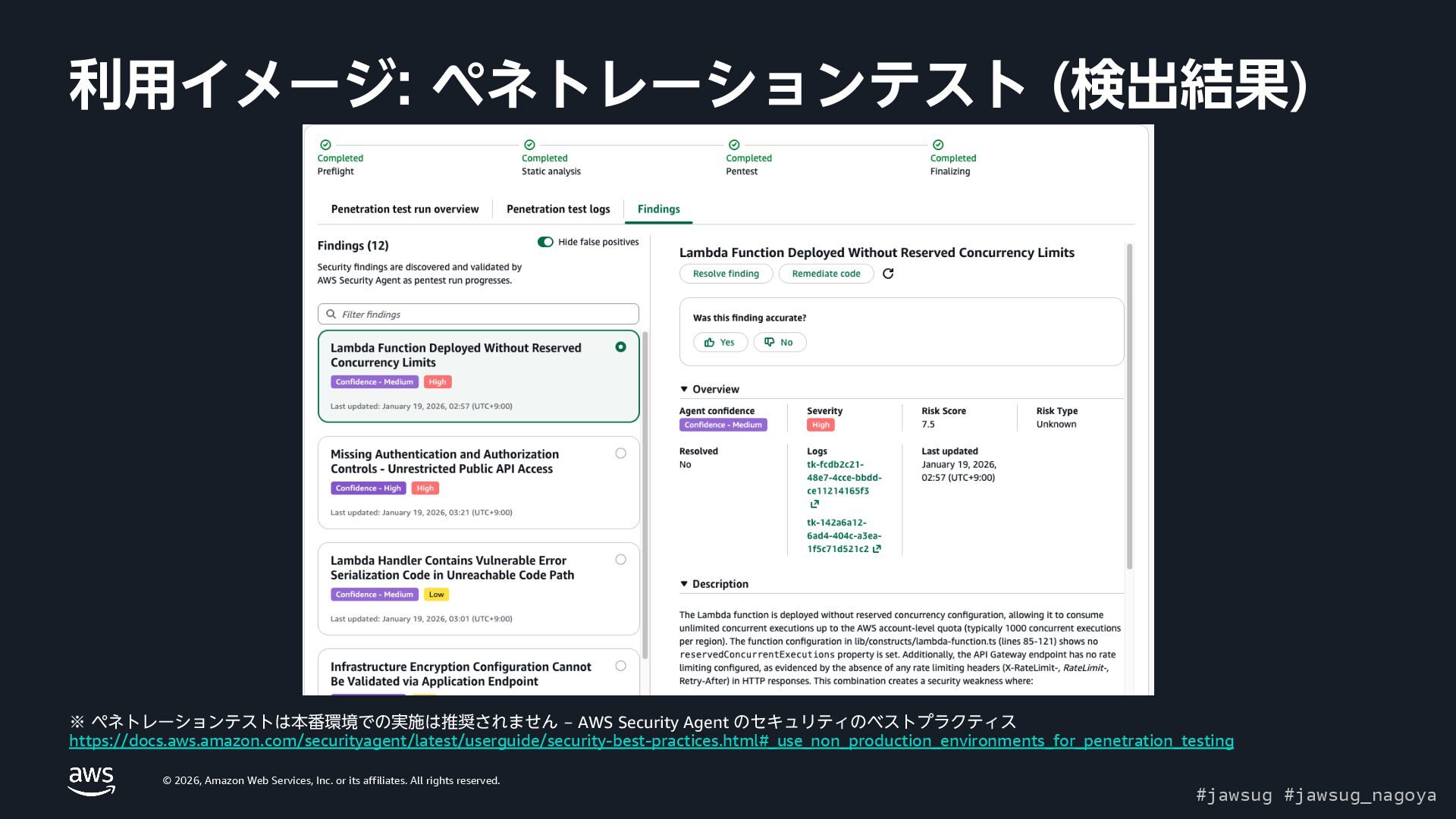Viewport: 1456px width, 819px height.
Task: Select Infrastructure Encryption Configuration finding radio
Action: 620,666
